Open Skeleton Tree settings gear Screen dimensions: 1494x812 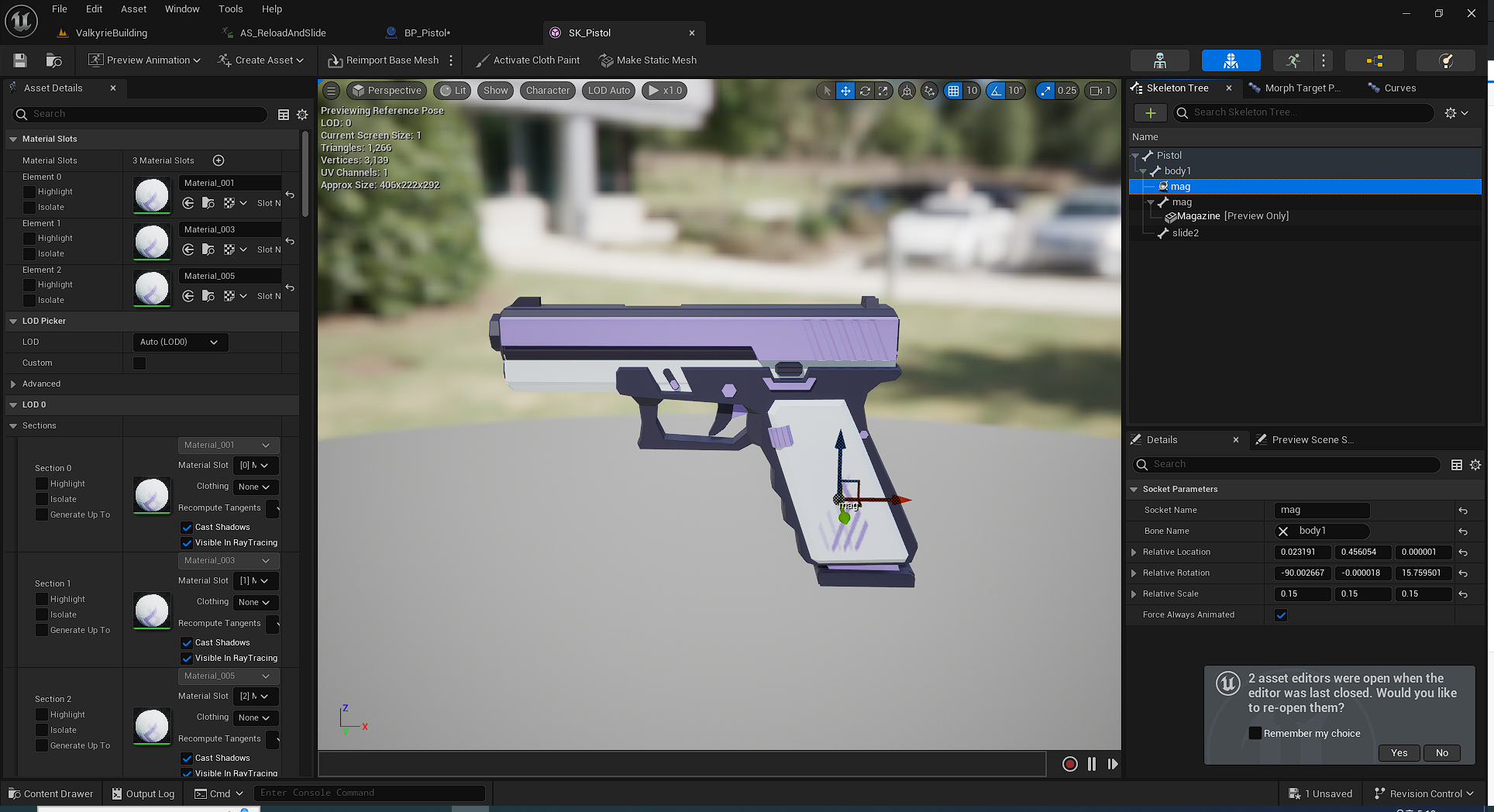pyautogui.click(x=1456, y=113)
